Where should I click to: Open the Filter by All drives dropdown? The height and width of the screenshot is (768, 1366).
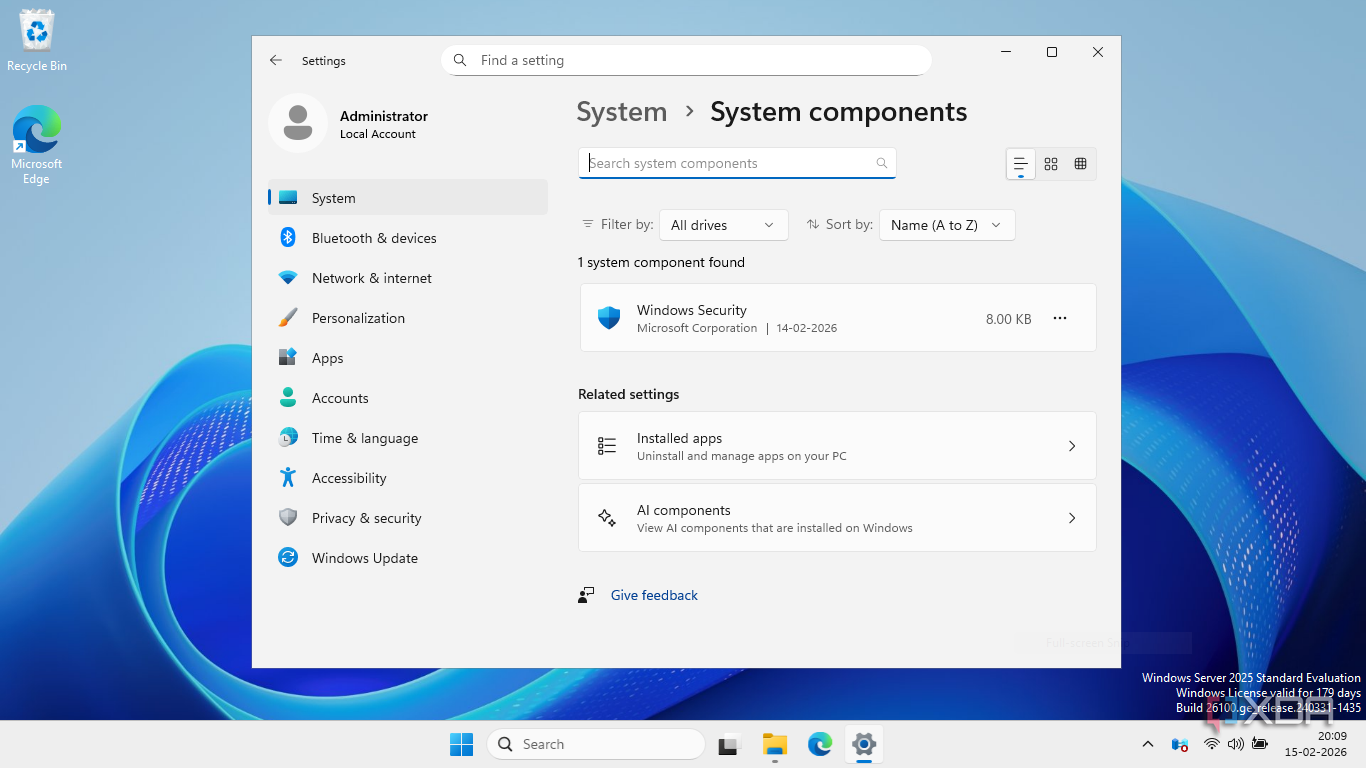point(724,225)
